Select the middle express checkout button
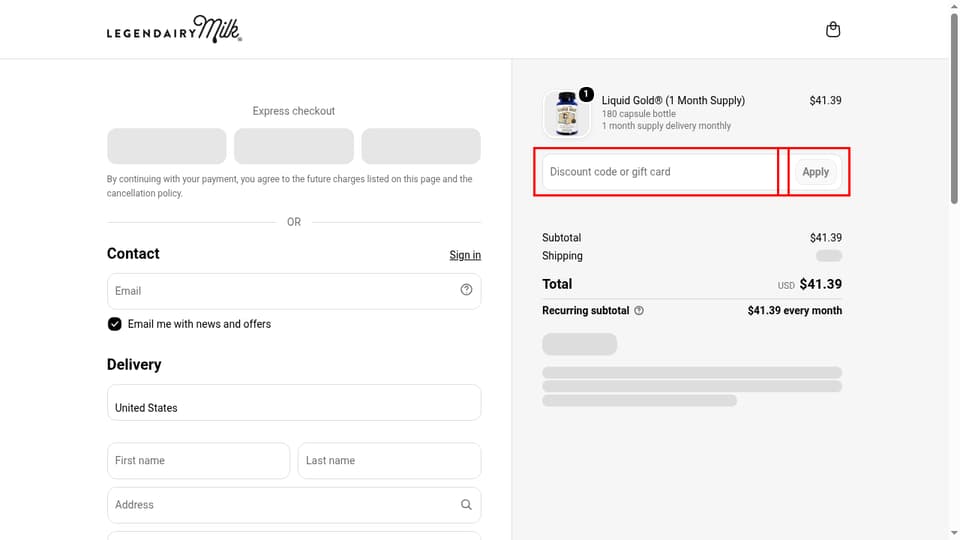 tap(294, 146)
